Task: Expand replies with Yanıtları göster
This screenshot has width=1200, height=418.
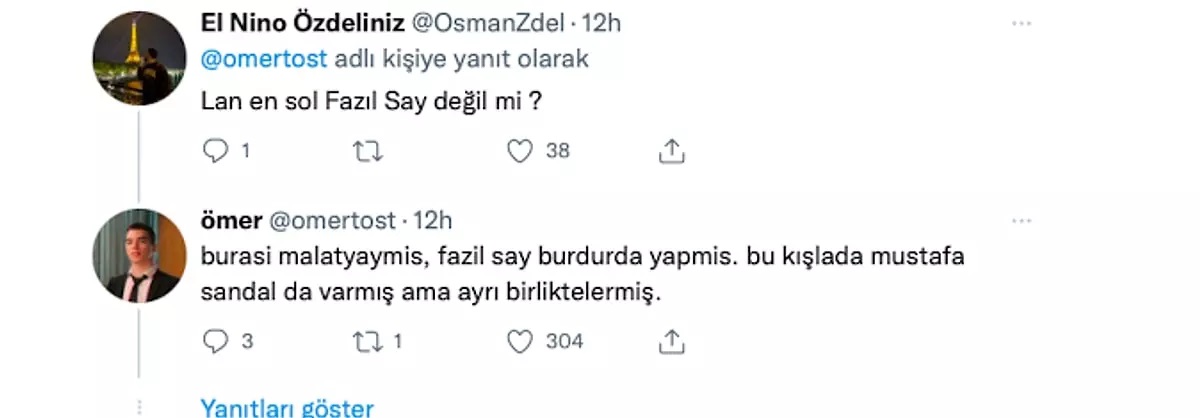Action: [x=287, y=408]
